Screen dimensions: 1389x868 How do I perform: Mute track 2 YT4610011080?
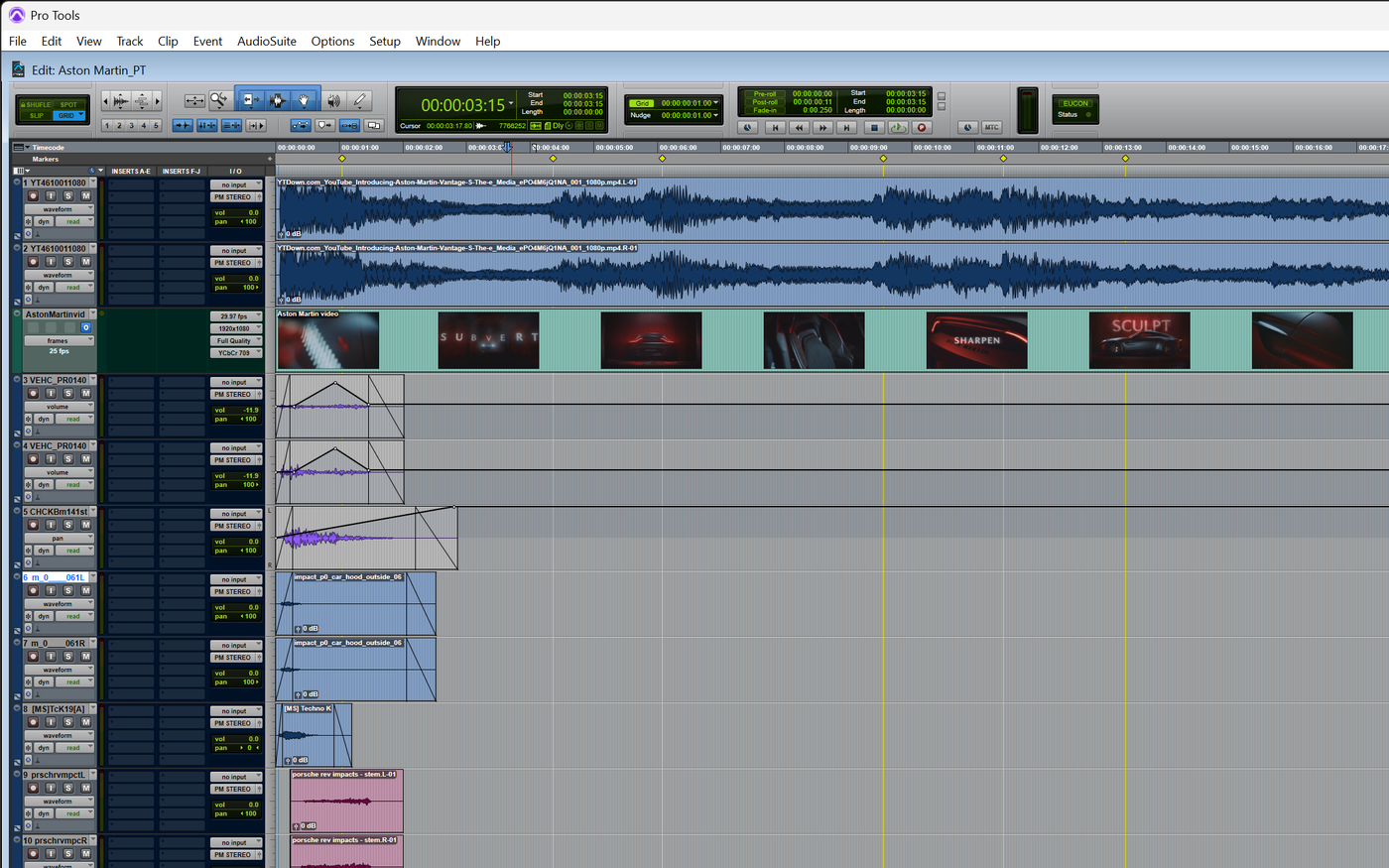pos(85,262)
